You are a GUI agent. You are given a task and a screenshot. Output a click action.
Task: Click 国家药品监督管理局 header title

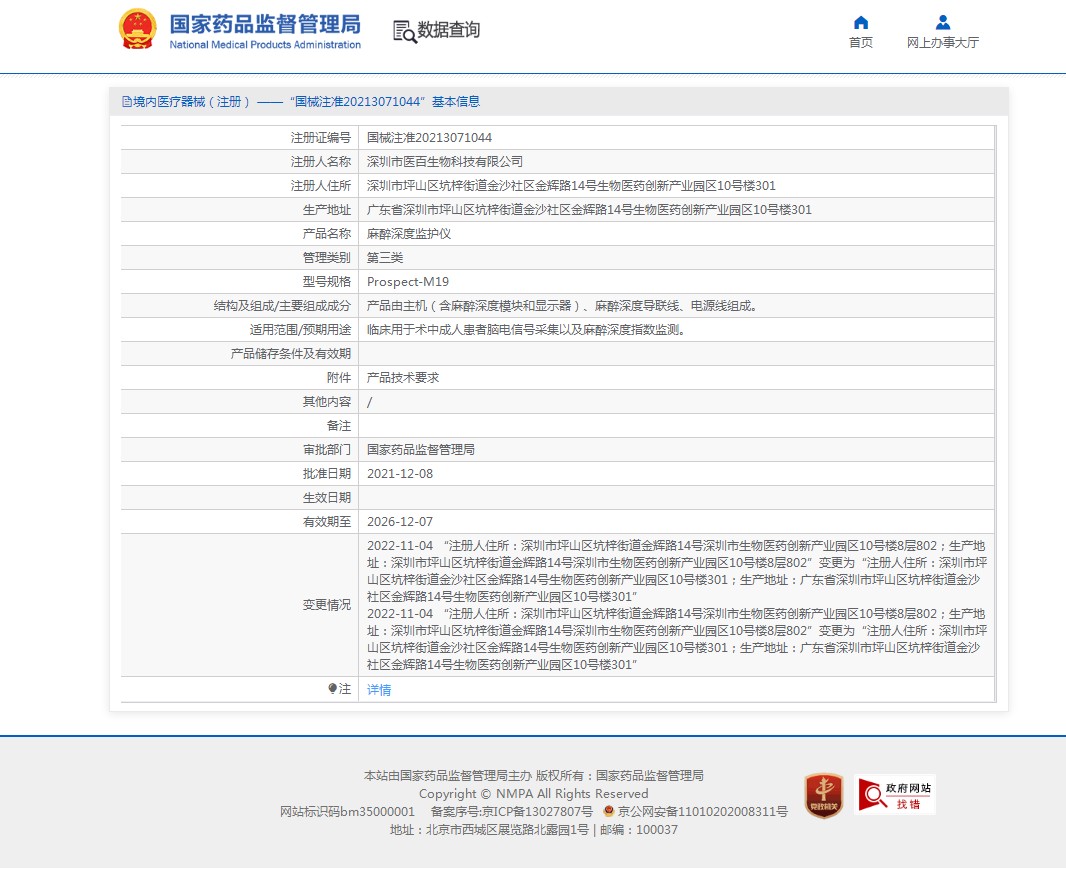tap(265, 24)
